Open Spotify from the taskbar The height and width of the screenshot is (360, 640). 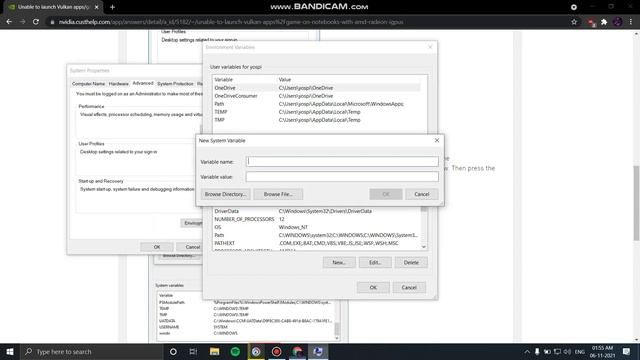pos(235,351)
